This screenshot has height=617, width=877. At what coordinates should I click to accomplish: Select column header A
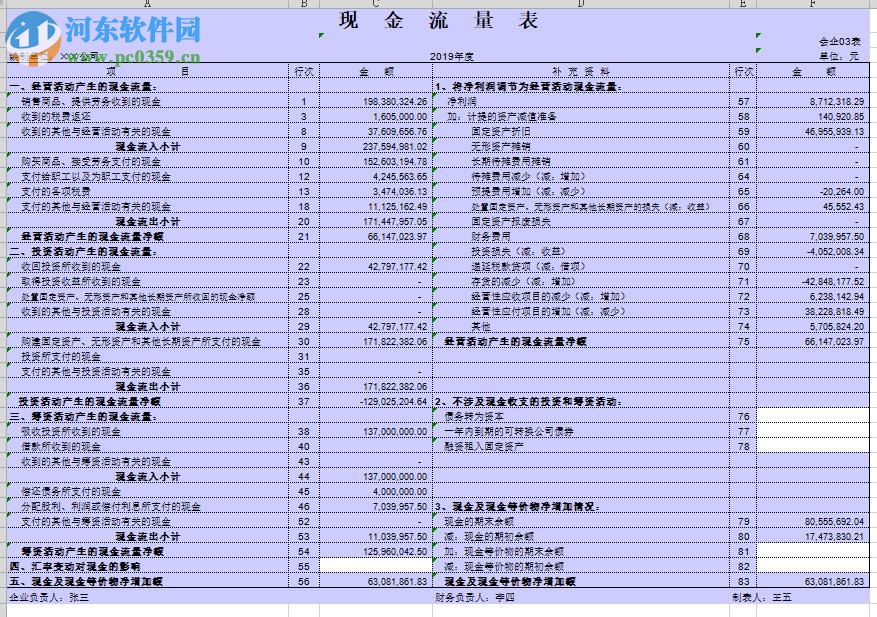coord(148,4)
